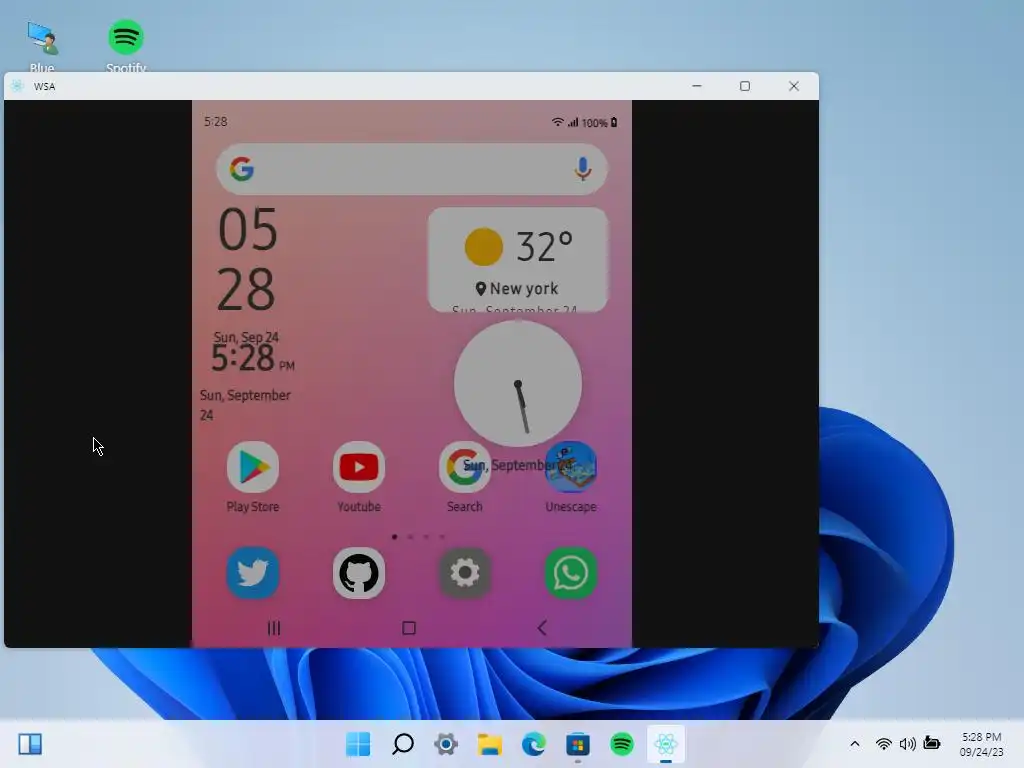Open the Twitter app in dock
Screen dimensions: 1024x768
pyautogui.click(x=253, y=573)
